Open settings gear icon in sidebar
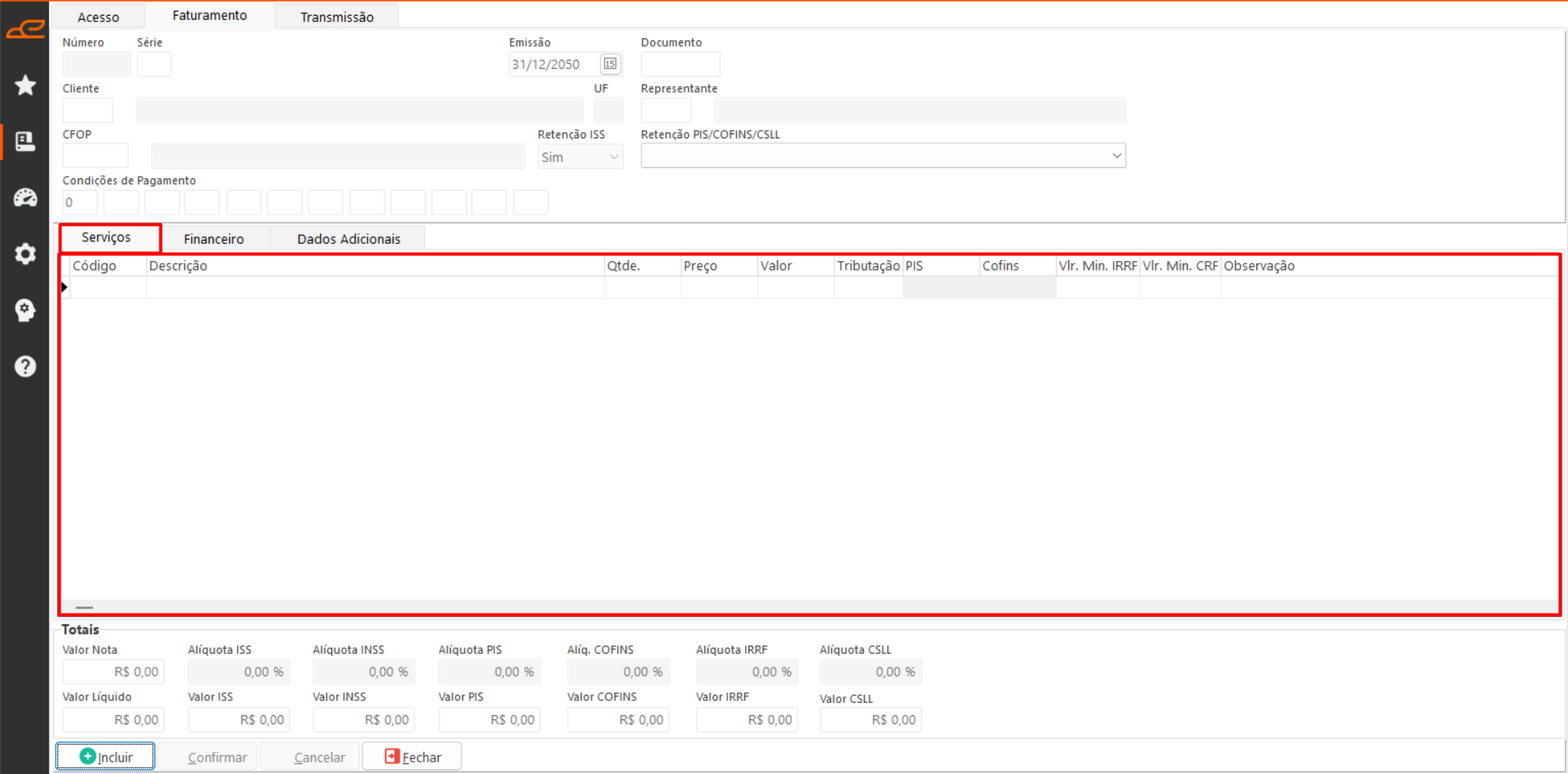The image size is (1568, 774). [x=25, y=254]
